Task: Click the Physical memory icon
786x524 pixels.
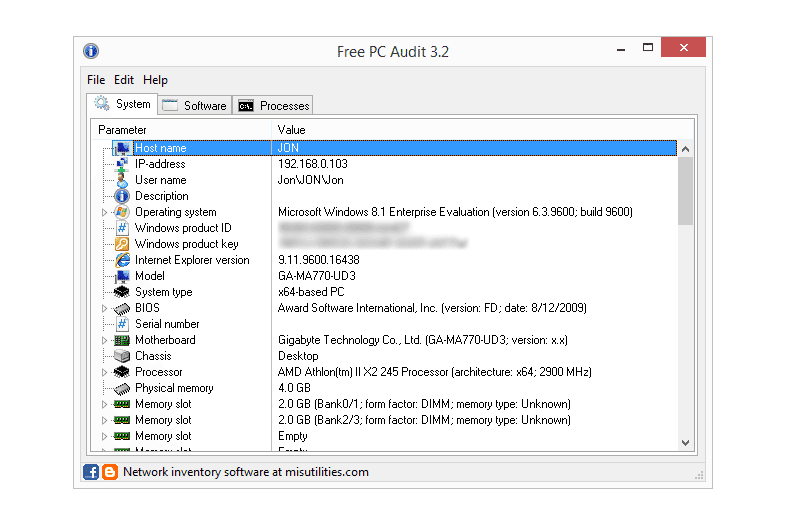Action: 122,388
